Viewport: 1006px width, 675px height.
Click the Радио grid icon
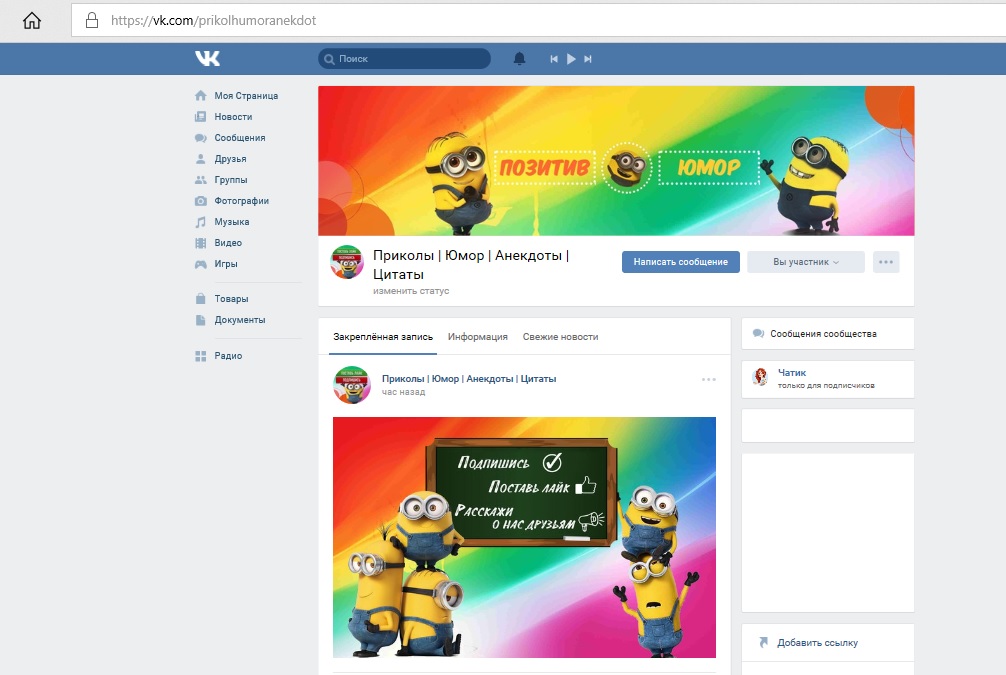201,356
